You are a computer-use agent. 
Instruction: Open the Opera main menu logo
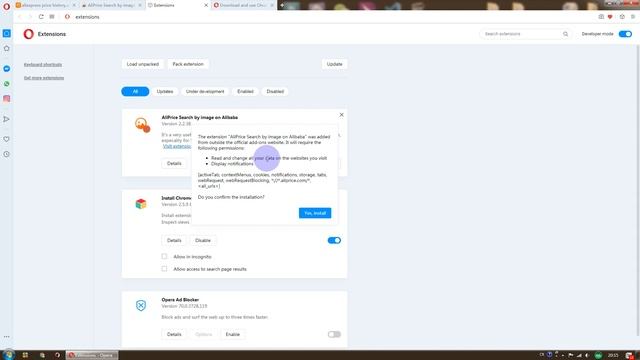pos(6,6)
